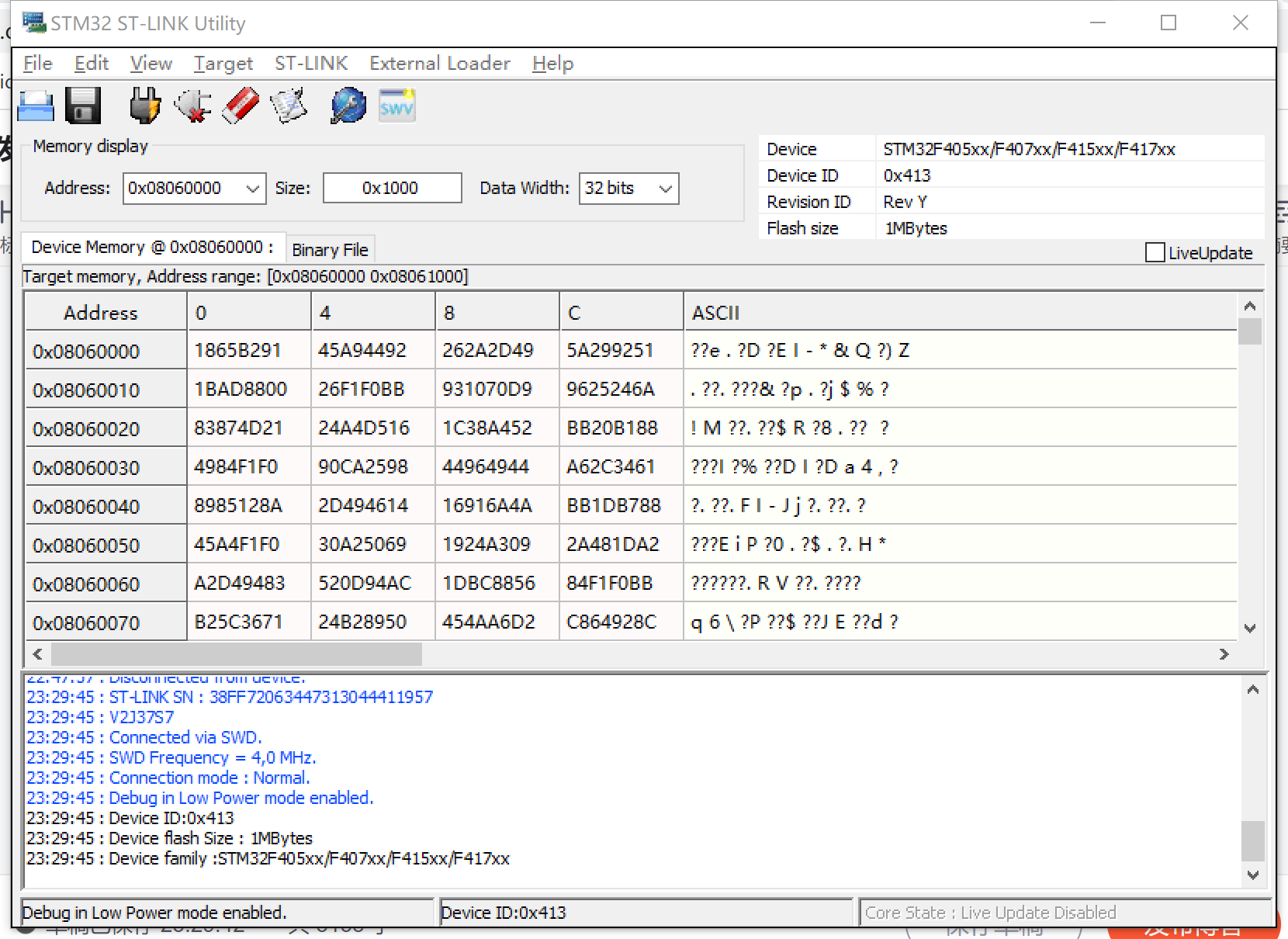Edit the Size field value

391,188
